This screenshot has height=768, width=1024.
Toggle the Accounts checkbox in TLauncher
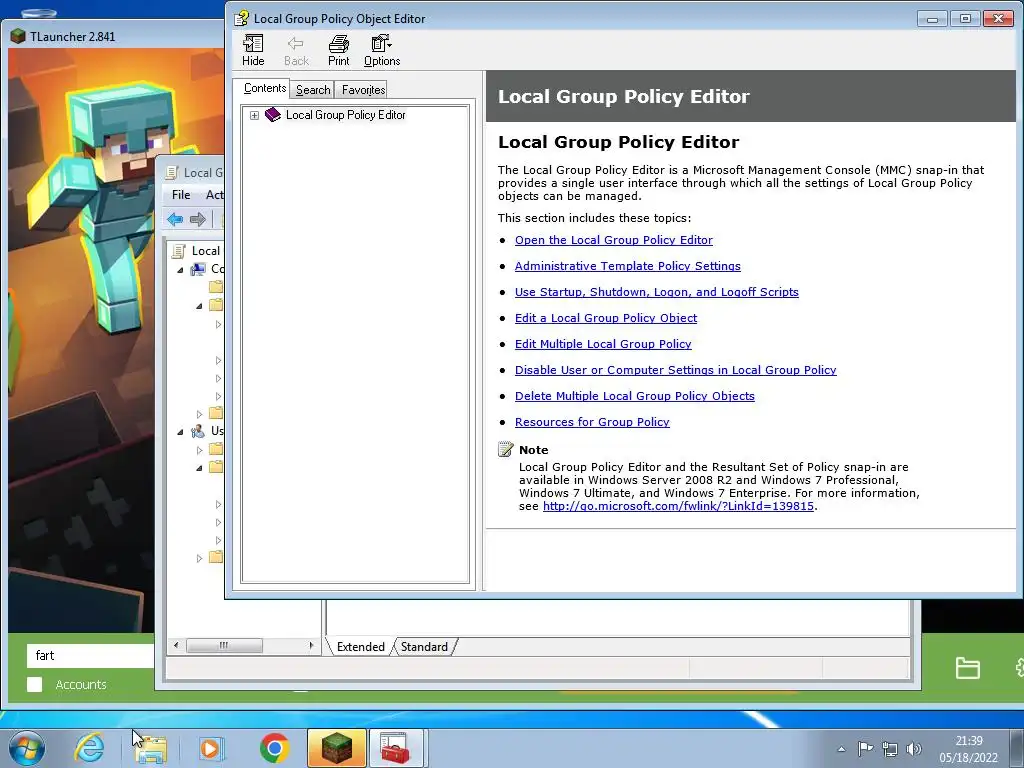pyautogui.click(x=35, y=684)
